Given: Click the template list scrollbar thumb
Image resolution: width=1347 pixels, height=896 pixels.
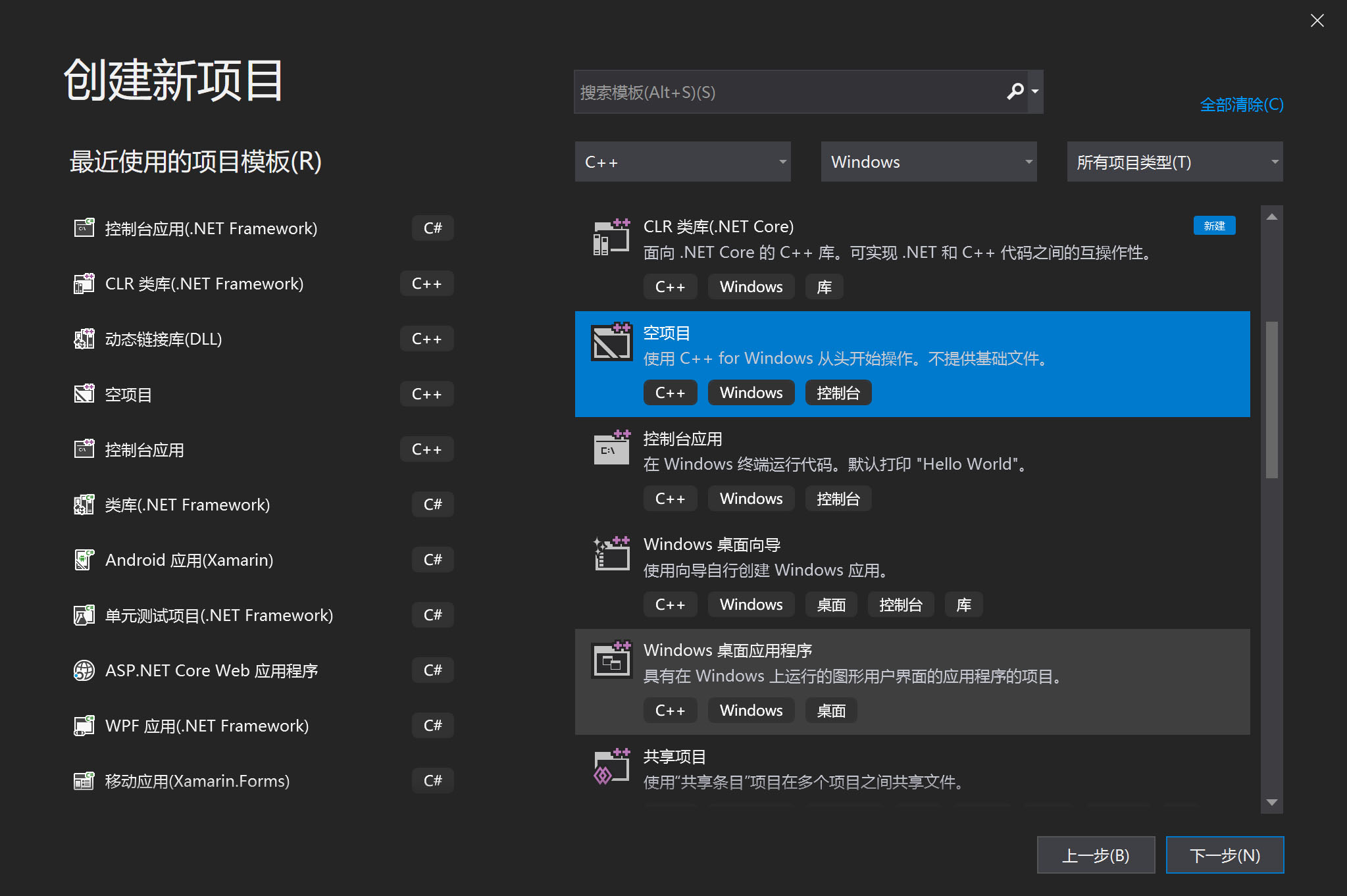Looking at the screenshot, I should (1271, 399).
